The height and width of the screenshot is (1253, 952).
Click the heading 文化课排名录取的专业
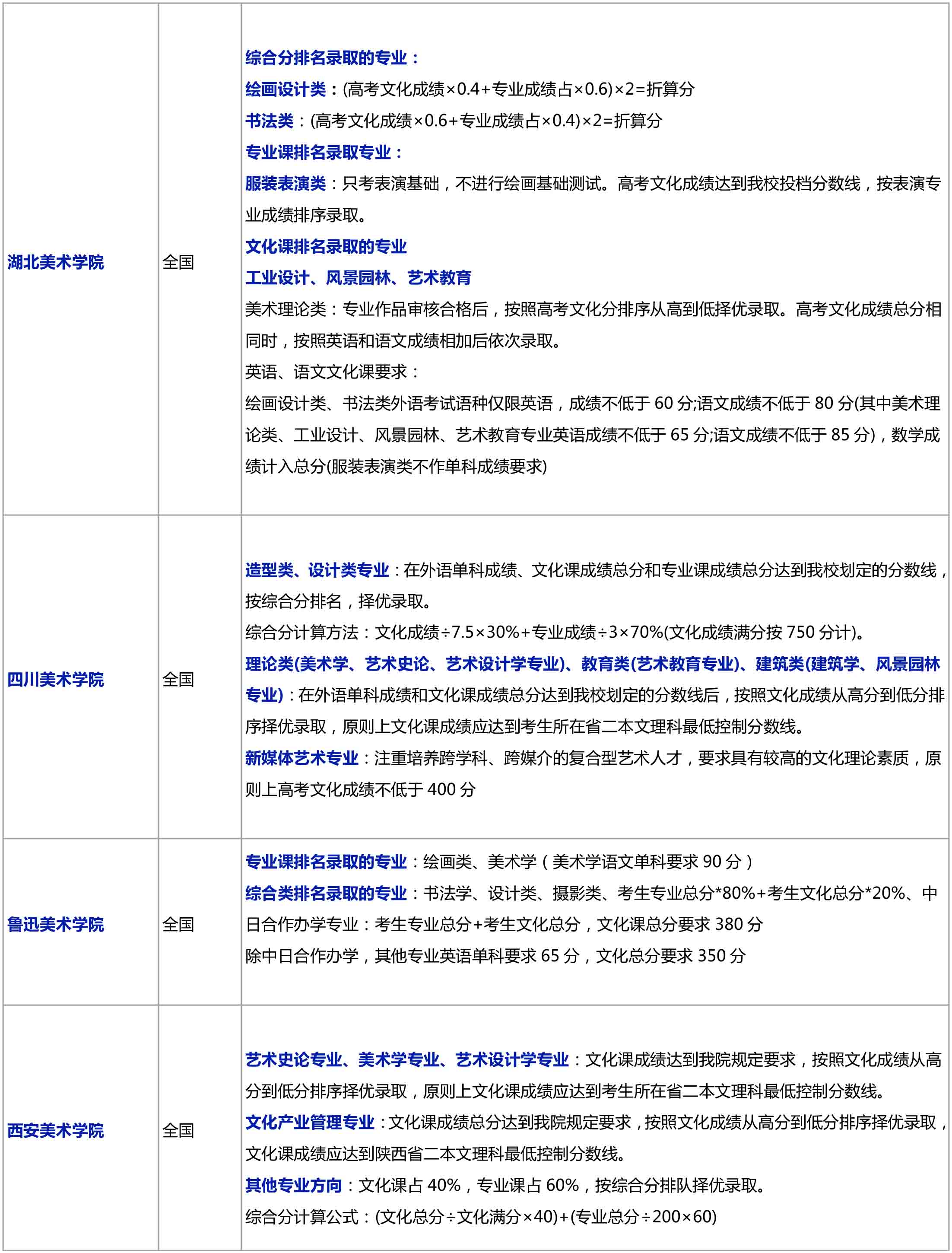click(x=326, y=247)
